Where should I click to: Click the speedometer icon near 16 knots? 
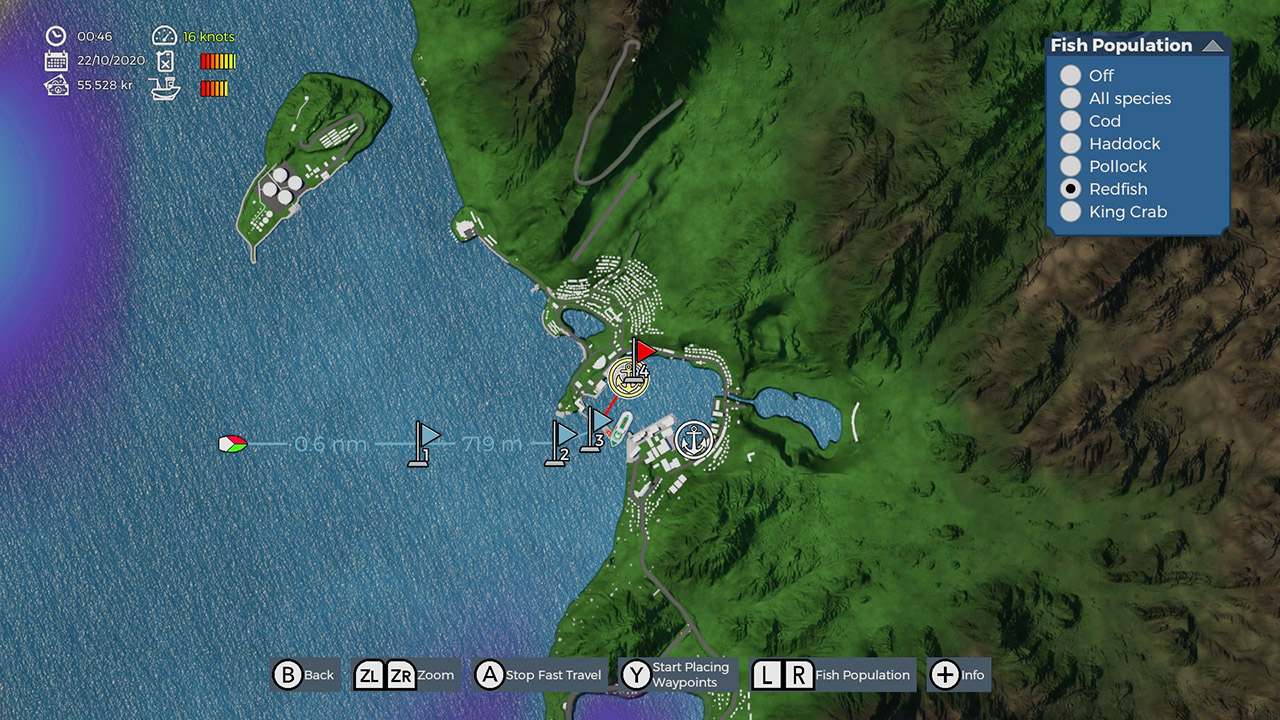point(163,36)
